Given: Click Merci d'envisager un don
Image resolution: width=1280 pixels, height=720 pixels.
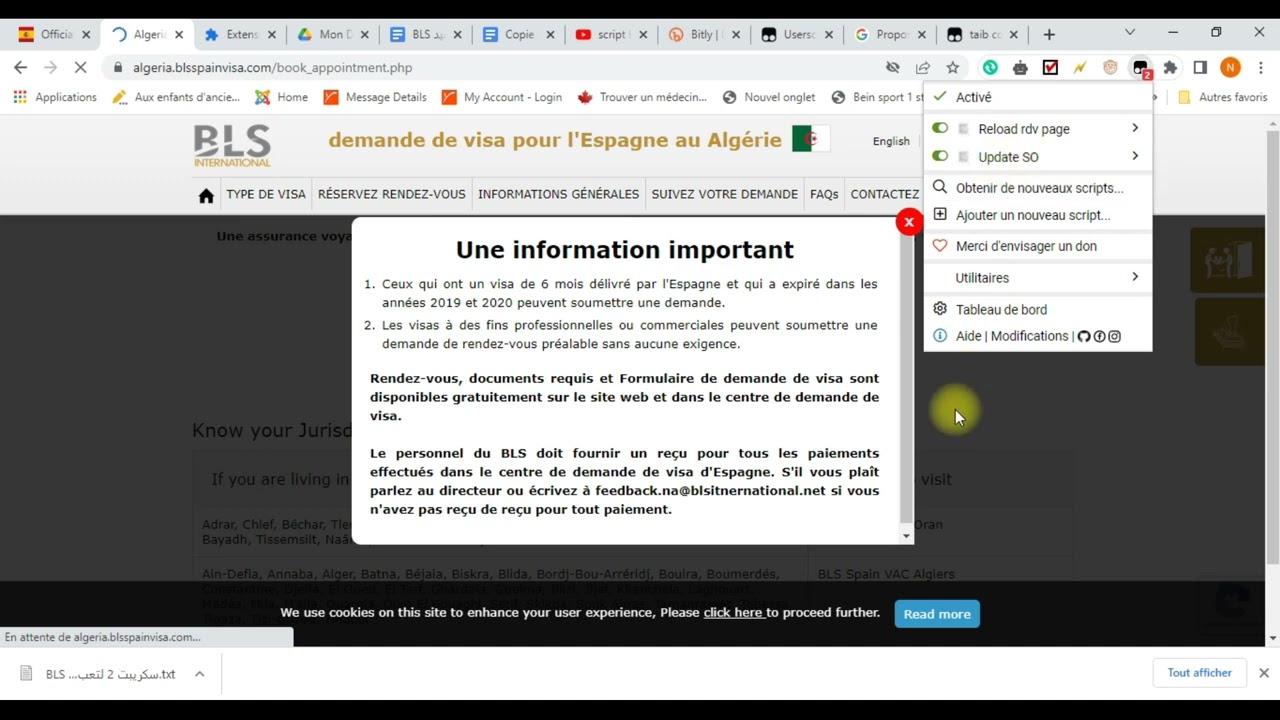Looking at the screenshot, I should tap(1026, 246).
